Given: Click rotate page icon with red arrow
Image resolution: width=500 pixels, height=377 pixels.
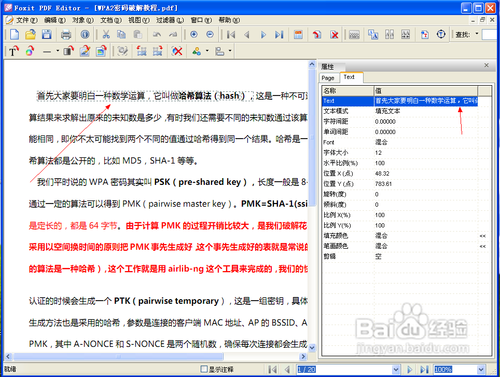Looking at the screenshot, I should pos(317,34).
